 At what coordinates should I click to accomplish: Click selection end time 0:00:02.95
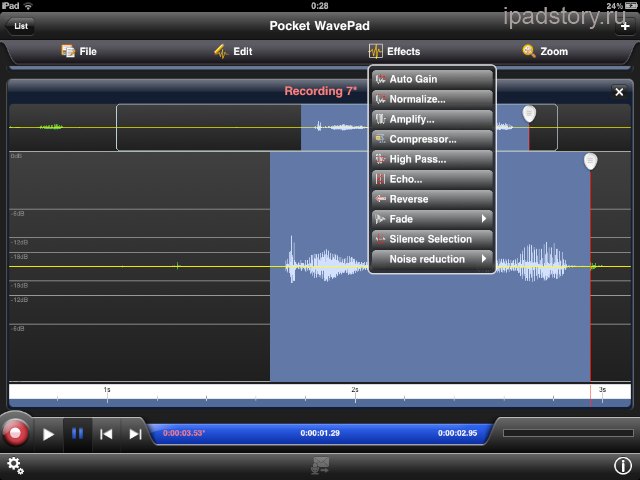457,433
